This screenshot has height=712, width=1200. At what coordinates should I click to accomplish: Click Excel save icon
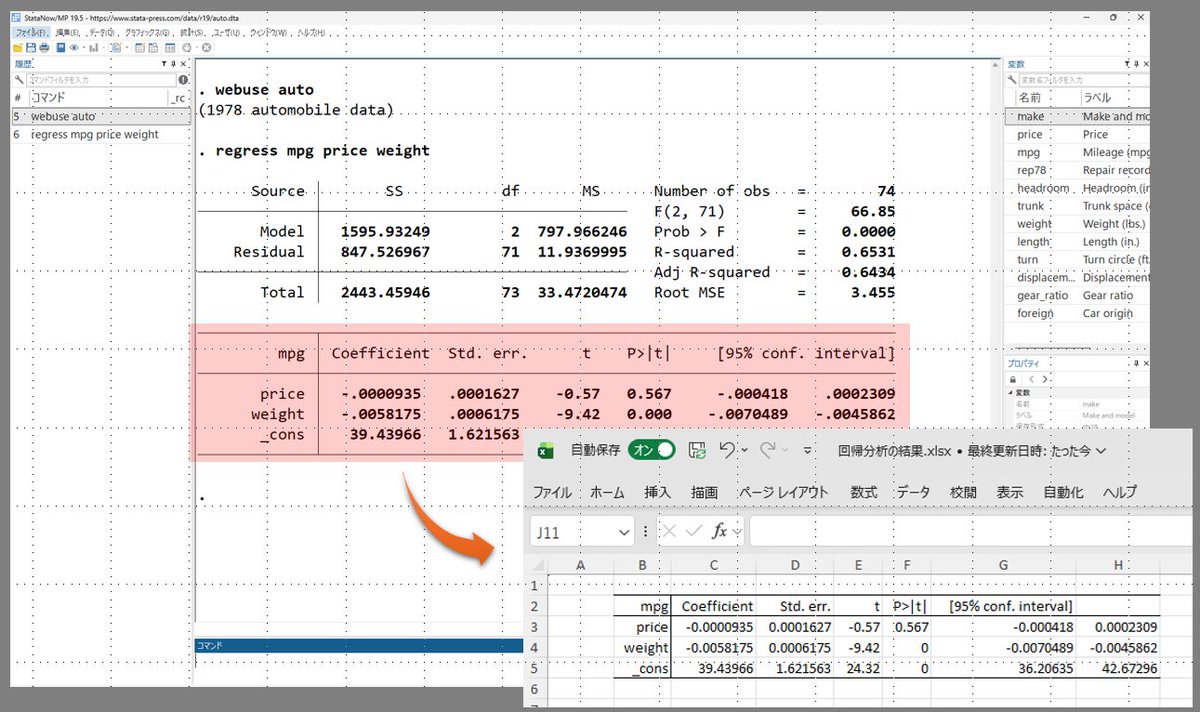pyautogui.click(x=697, y=451)
